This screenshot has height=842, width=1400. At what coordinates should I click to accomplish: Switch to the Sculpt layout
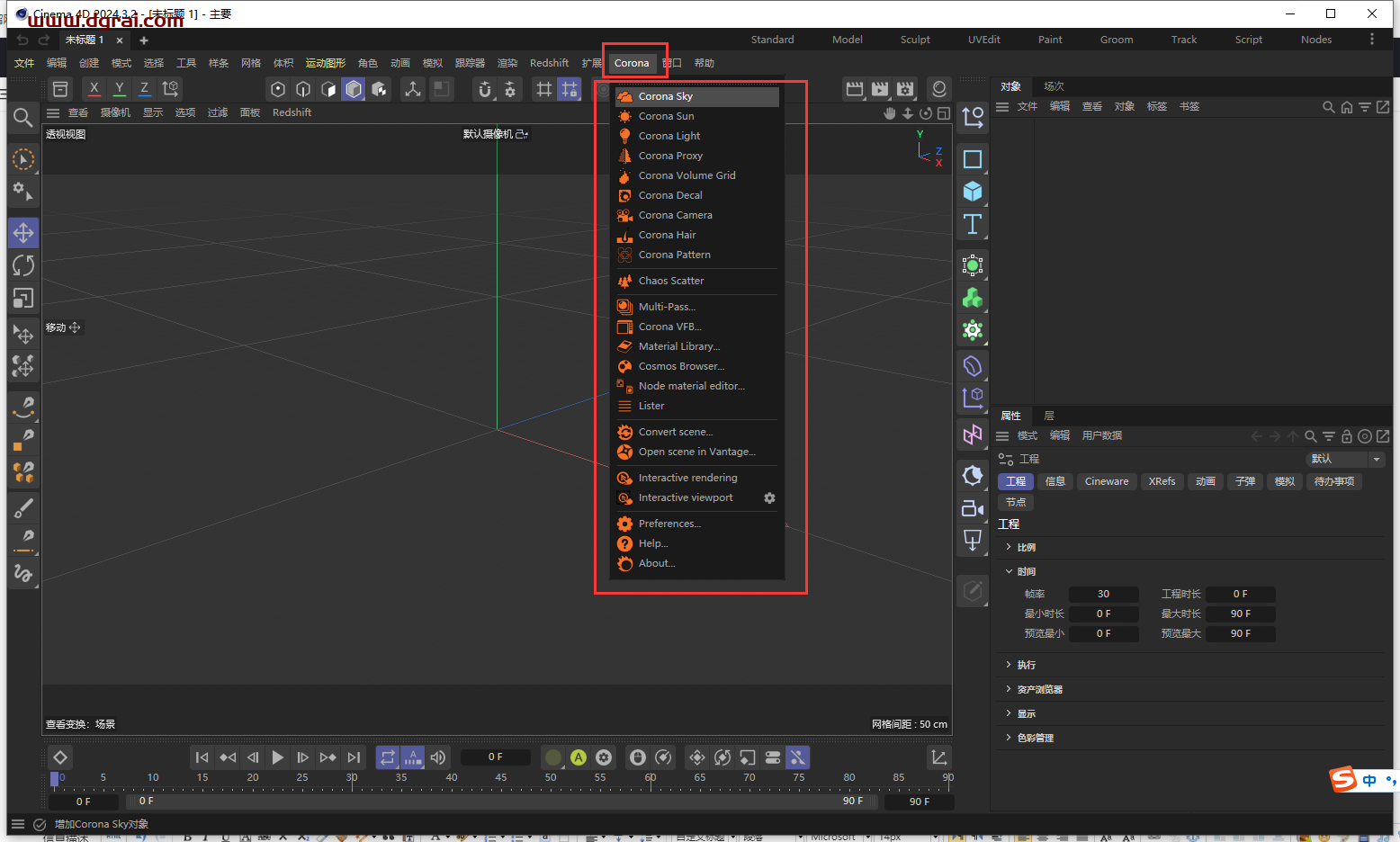915,40
